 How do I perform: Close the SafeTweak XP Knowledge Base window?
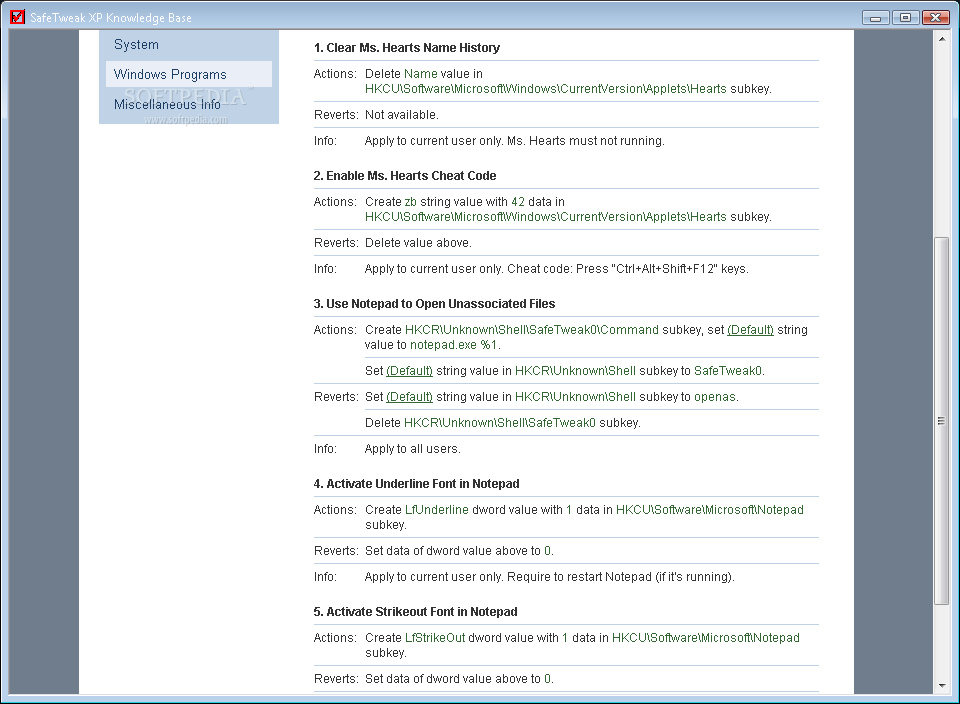click(x=936, y=18)
